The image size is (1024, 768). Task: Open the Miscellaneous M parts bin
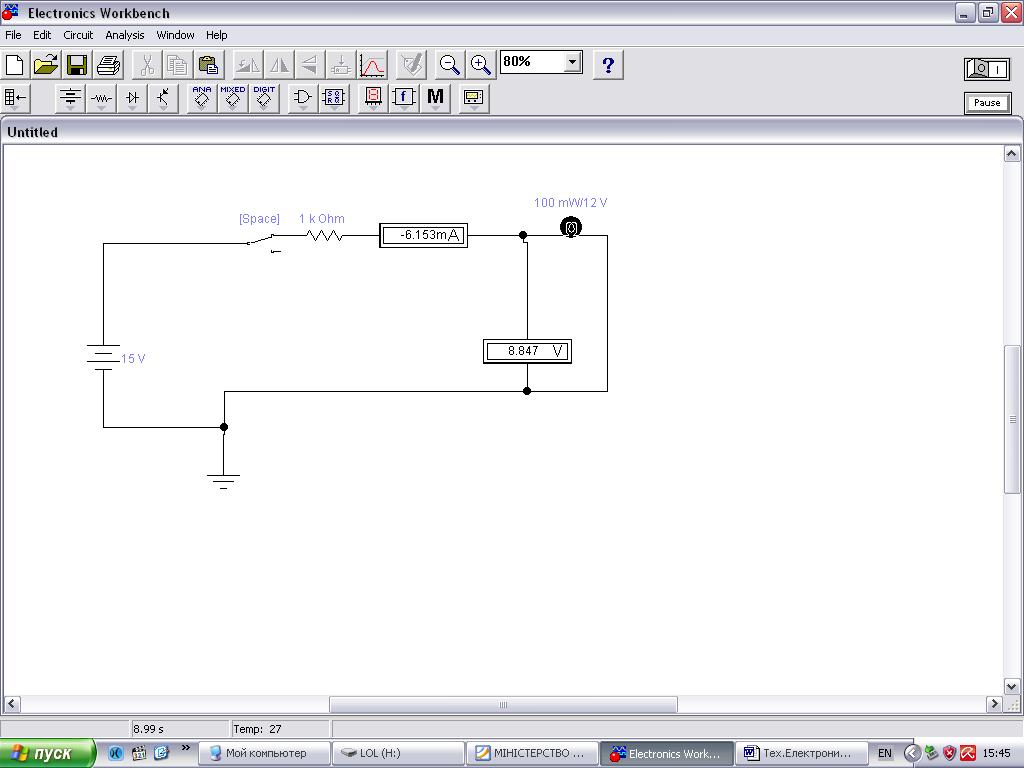tap(435, 98)
